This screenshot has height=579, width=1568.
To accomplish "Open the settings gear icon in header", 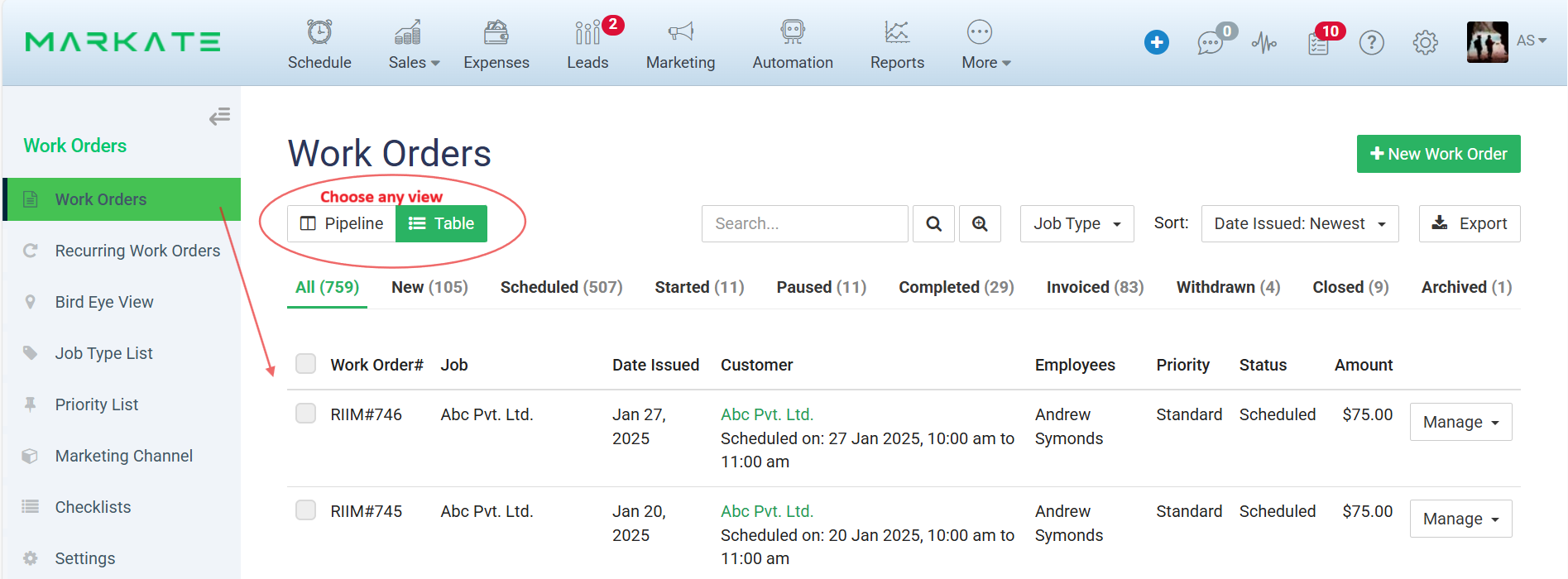I will click(x=1425, y=42).
